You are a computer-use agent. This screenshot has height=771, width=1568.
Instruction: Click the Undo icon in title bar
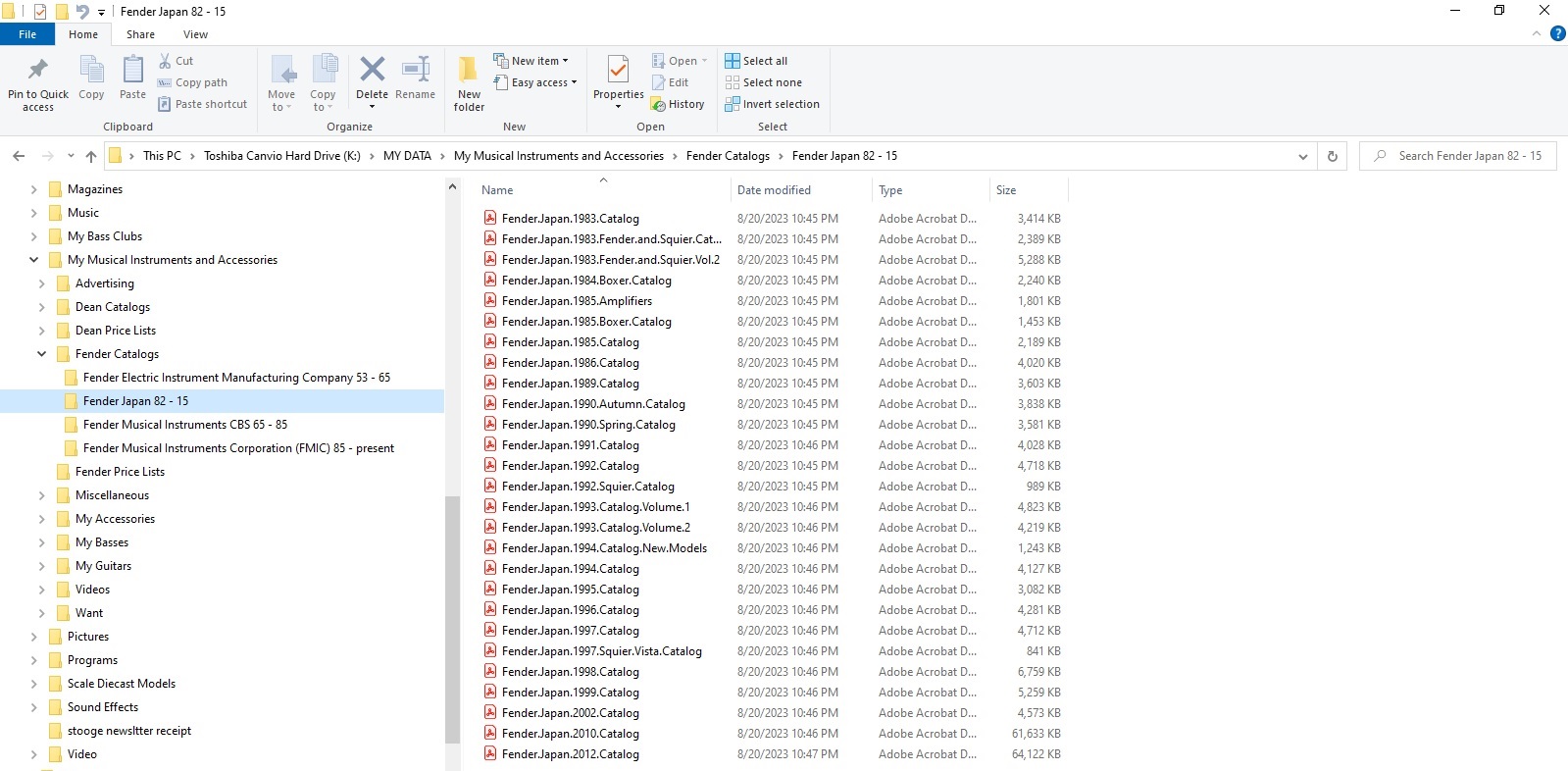[x=82, y=12]
